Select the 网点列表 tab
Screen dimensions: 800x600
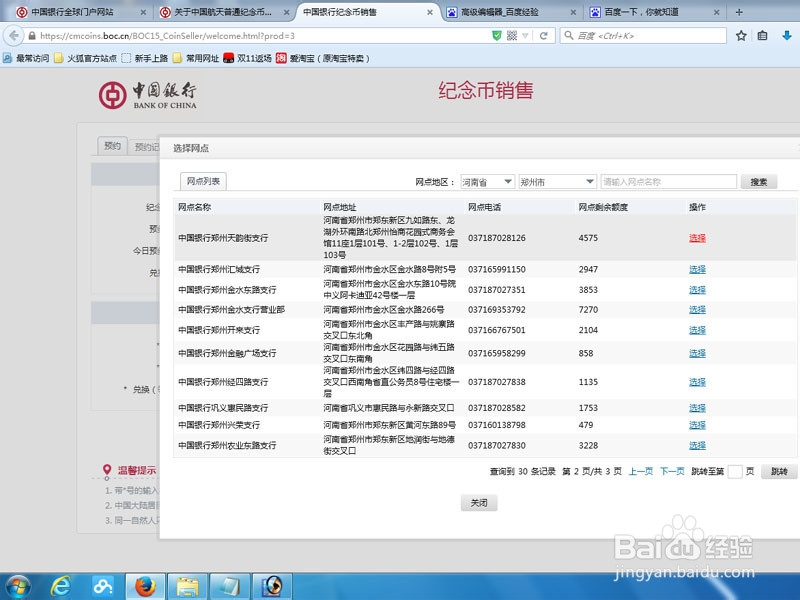[203, 181]
